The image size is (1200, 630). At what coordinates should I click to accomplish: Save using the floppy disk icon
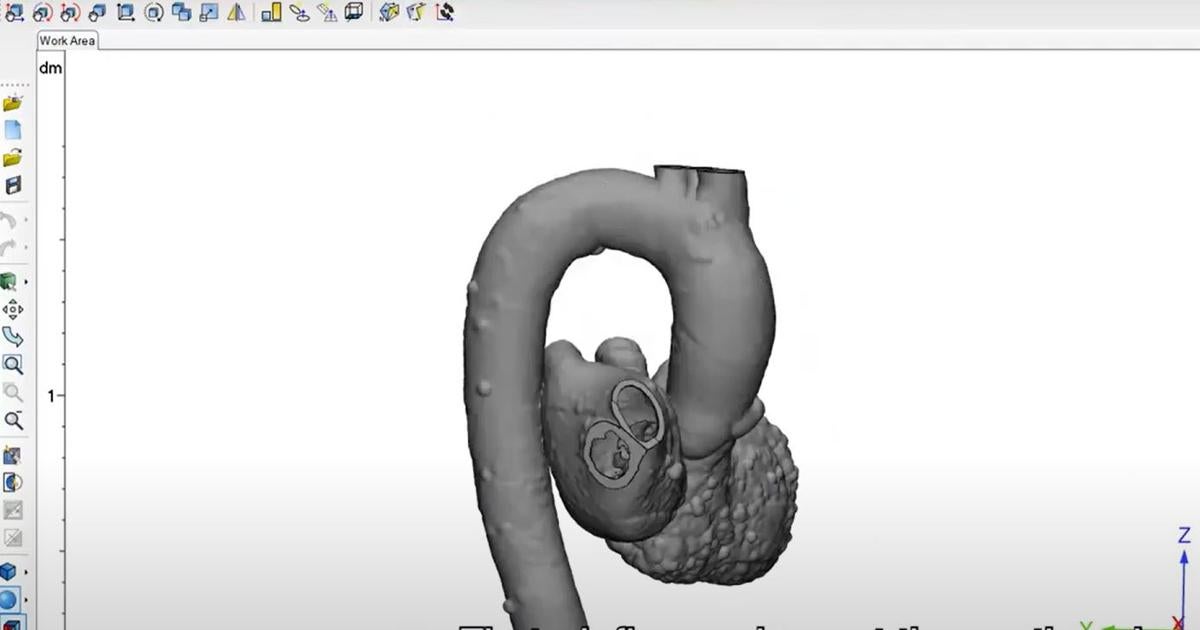pyautogui.click(x=12, y=185)
